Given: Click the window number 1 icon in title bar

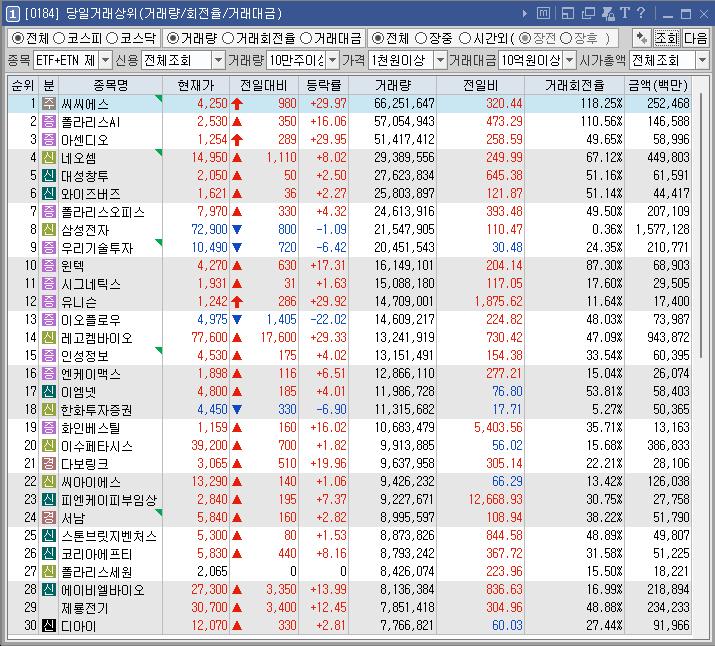Looking at the screenshot, I should click(12, 14).
